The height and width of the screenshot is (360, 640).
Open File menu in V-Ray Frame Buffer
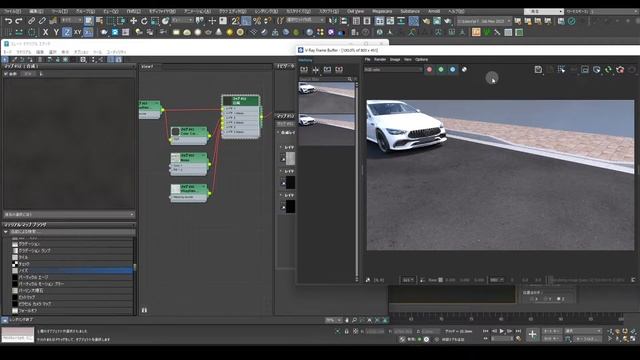coord(367,60)
